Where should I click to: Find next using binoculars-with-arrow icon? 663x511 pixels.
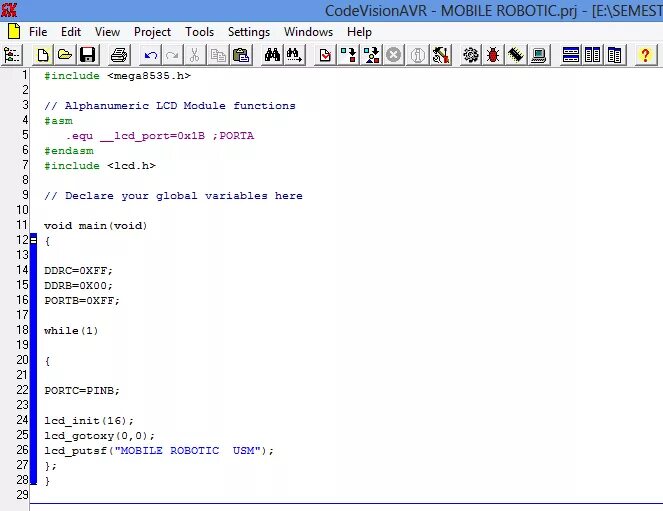(294, 55)
